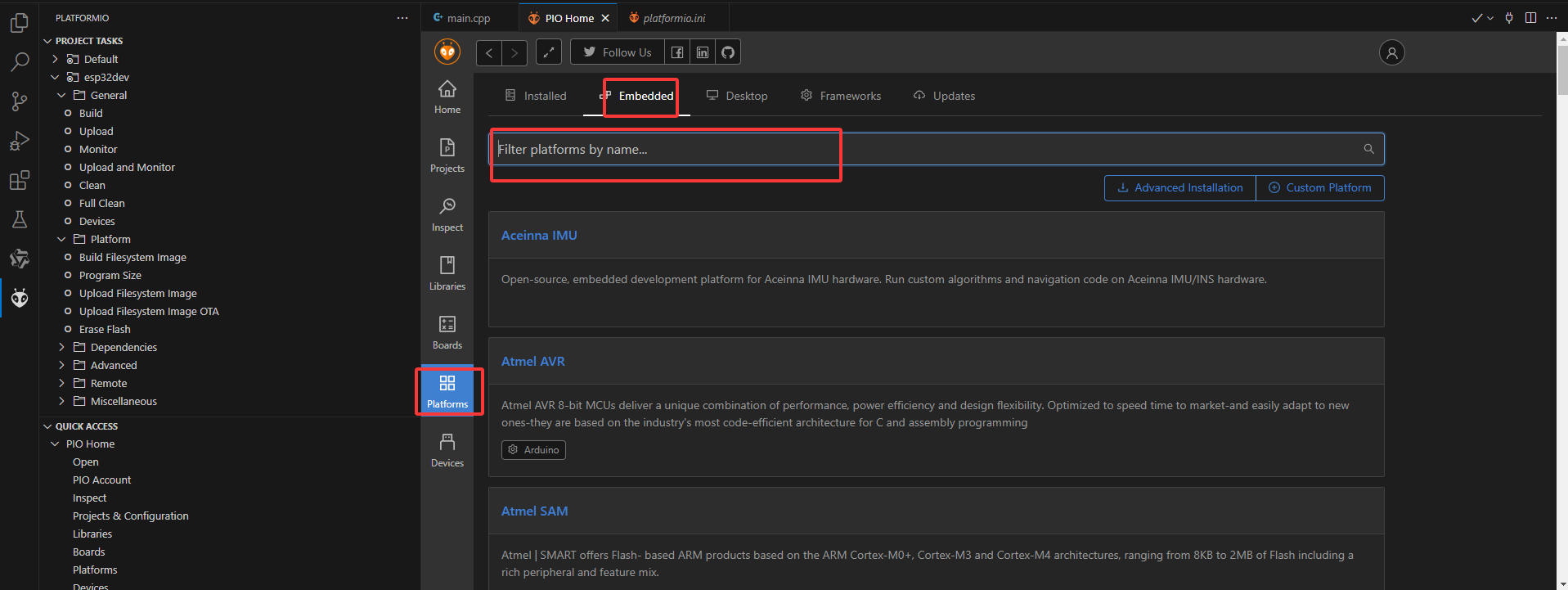Viewport: 1568px width, 590px height.
Task: Select the PlatformIO alien head activity icon
Action: pyautogui.click(x=19, y=298)
